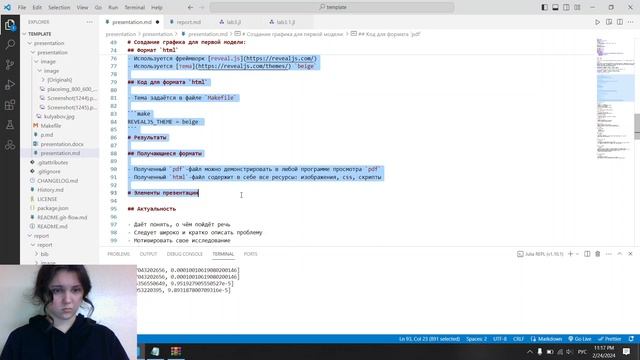Show the Problems panel tab

click(118, 254)
